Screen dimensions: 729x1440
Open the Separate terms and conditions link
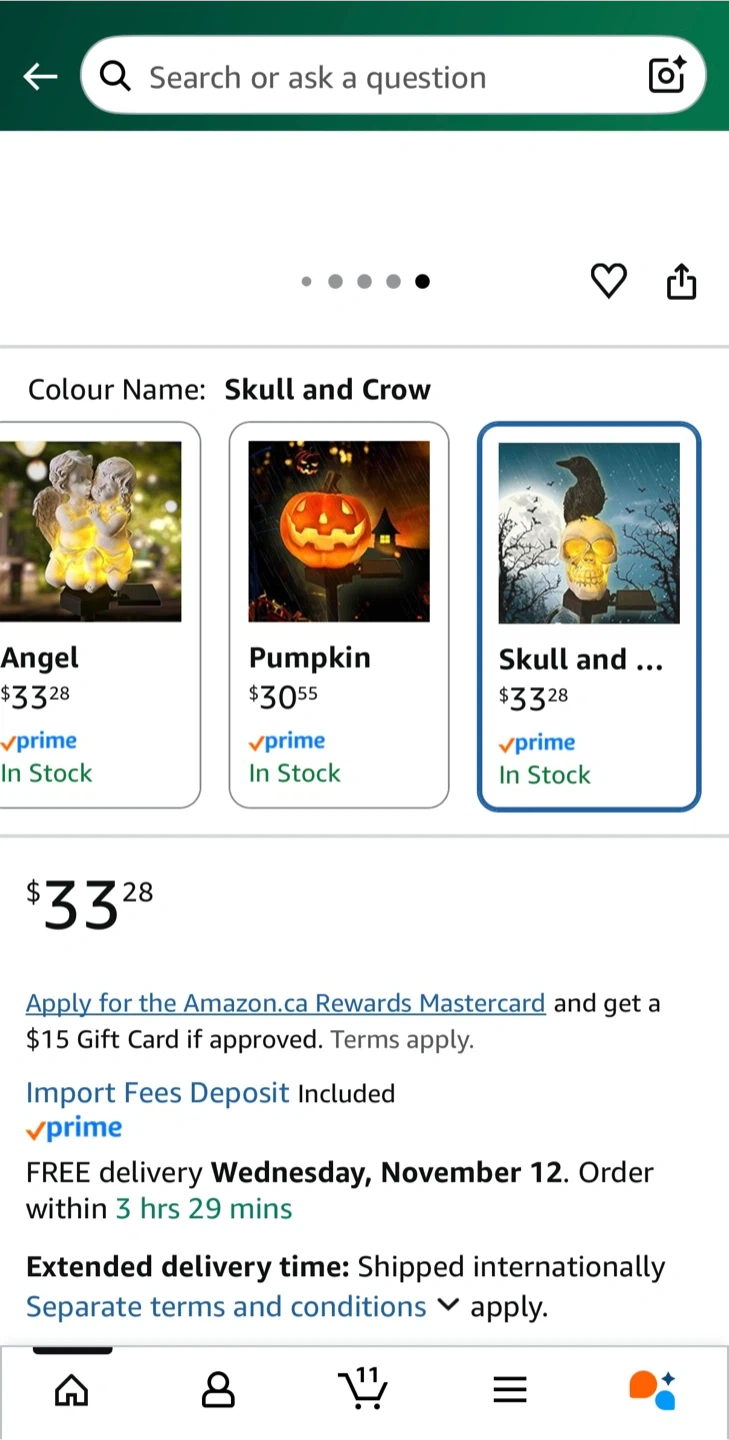(x=226, y=1307)
